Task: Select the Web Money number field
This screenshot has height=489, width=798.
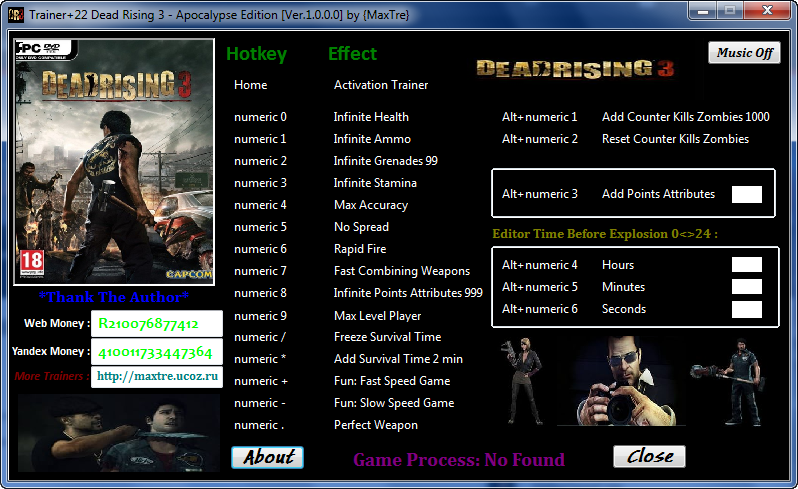Action: [x=157, y=324]
